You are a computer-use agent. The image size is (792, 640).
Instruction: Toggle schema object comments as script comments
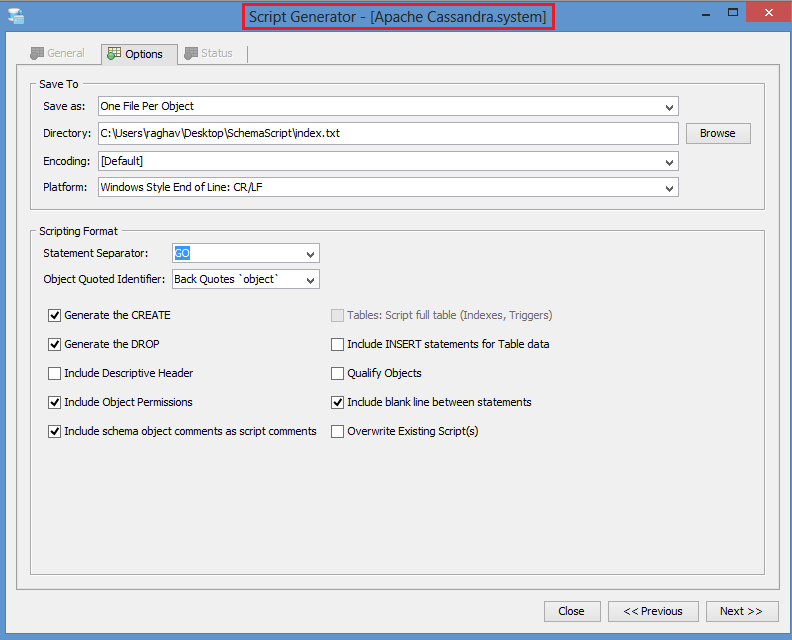(55, 431)
